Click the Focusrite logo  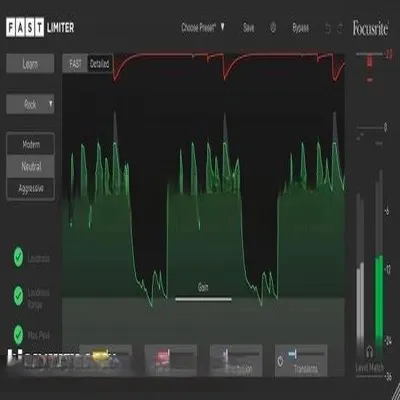point(370,28)
